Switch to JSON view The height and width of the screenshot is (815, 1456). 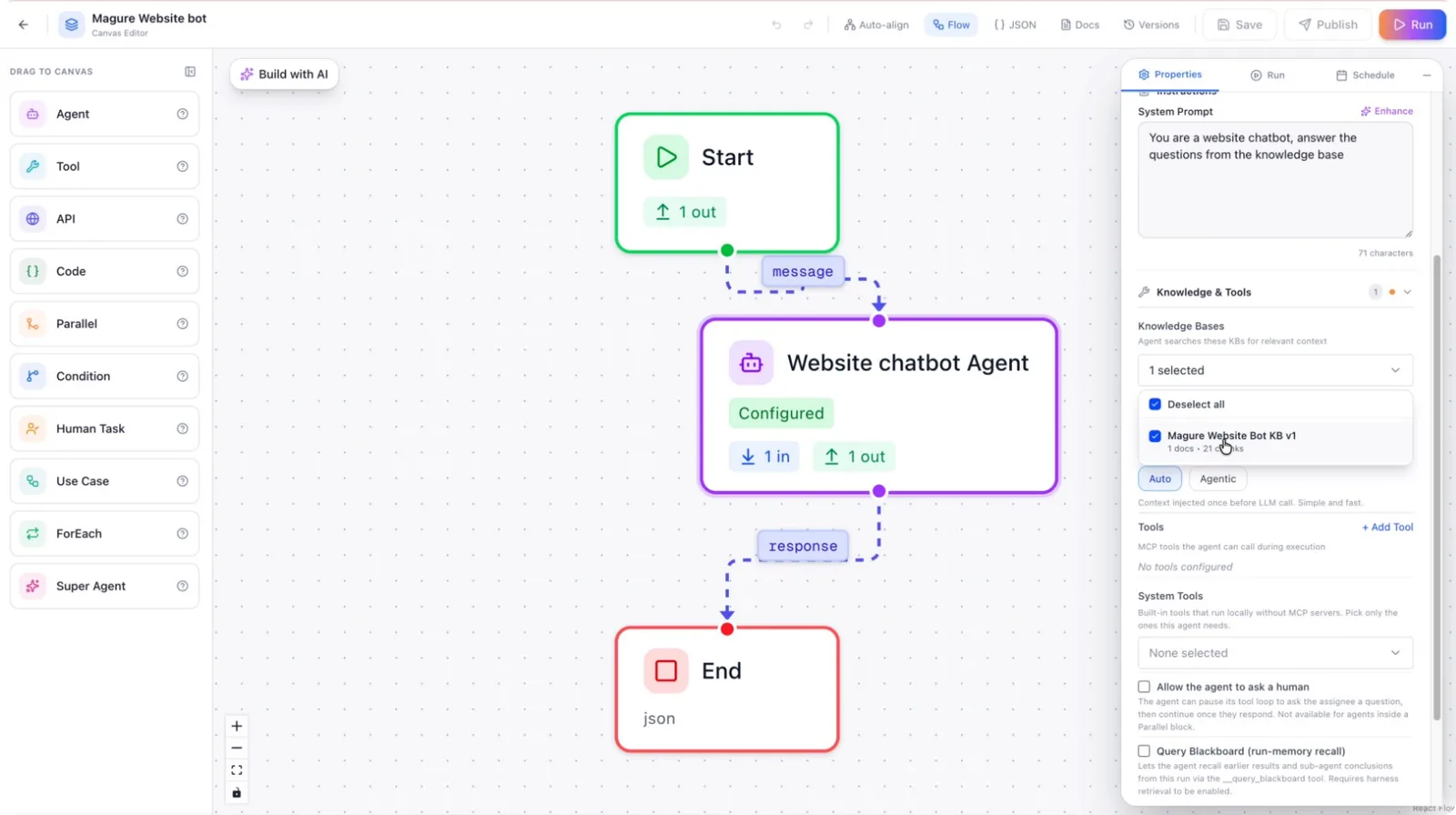1015,25
